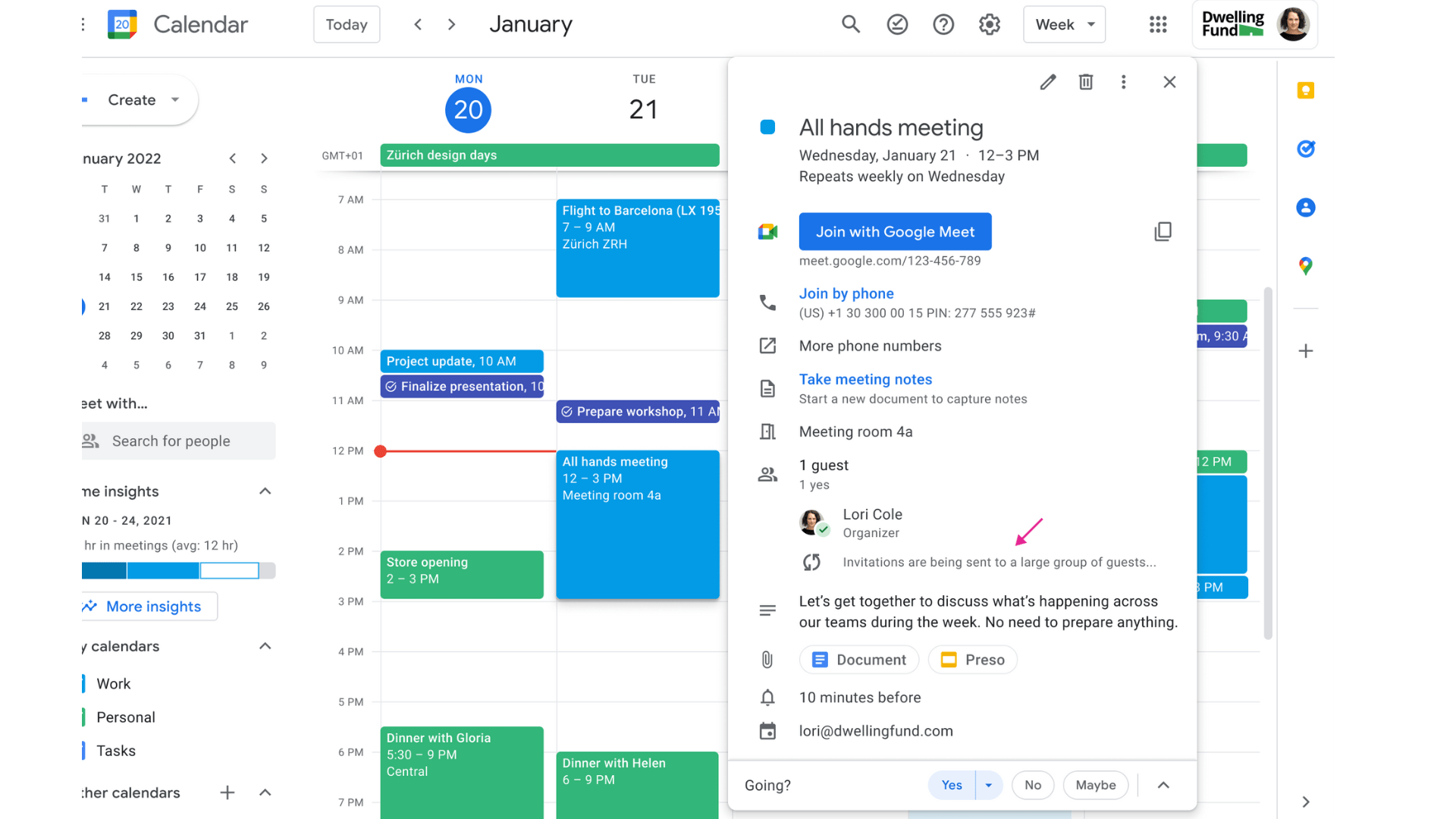The height and width of the screenshot is (819, 1456).
Task: Copy the Google Meet joining info icon
Action: pyautogui.click(x=1163, y=231)
